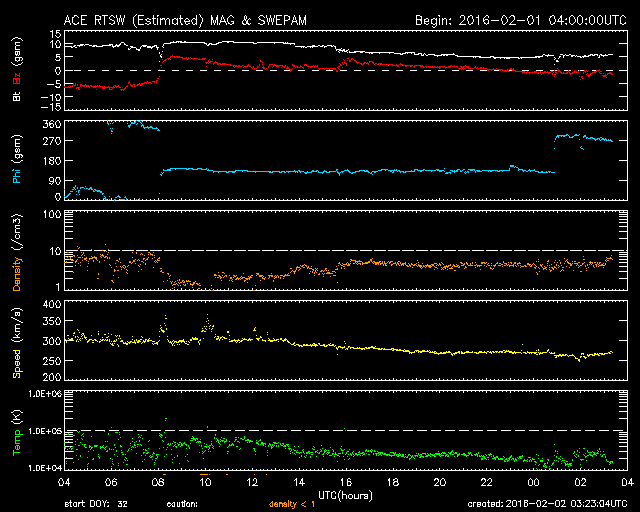
Task: Select the cyan "Phi" axis label
Action: [17, 174]
